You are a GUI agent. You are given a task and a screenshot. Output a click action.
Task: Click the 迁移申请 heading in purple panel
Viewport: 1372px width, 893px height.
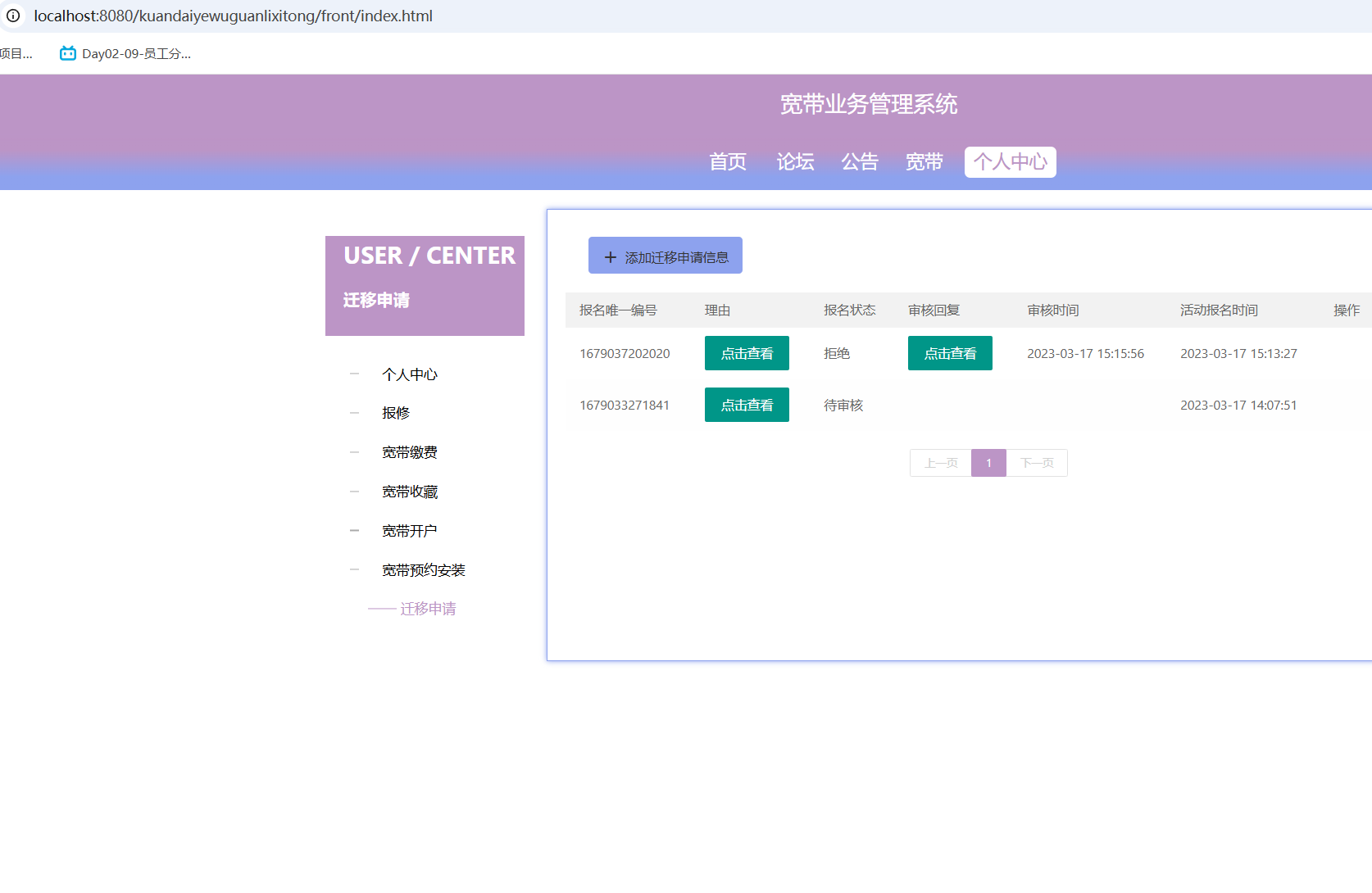376,300
